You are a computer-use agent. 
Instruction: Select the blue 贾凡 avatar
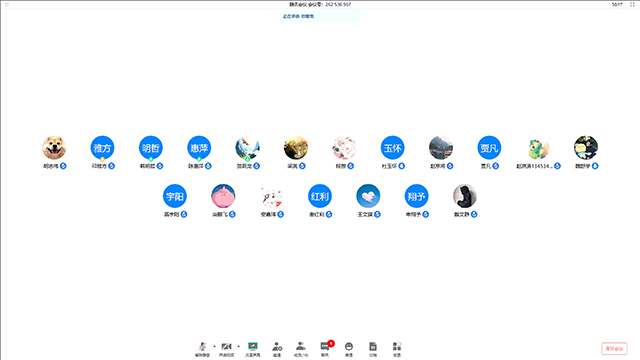pos(489,147)
